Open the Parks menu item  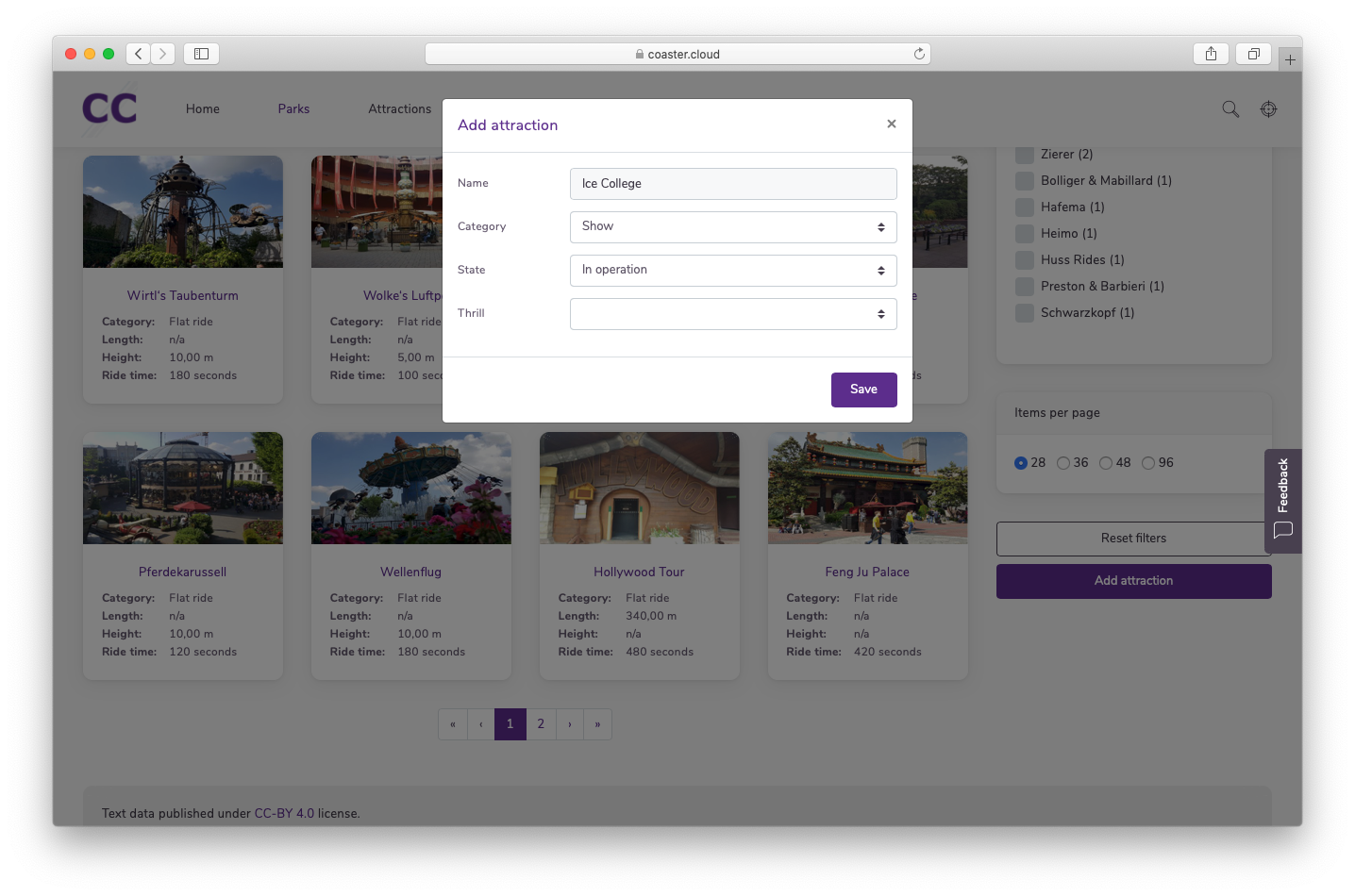293,109
